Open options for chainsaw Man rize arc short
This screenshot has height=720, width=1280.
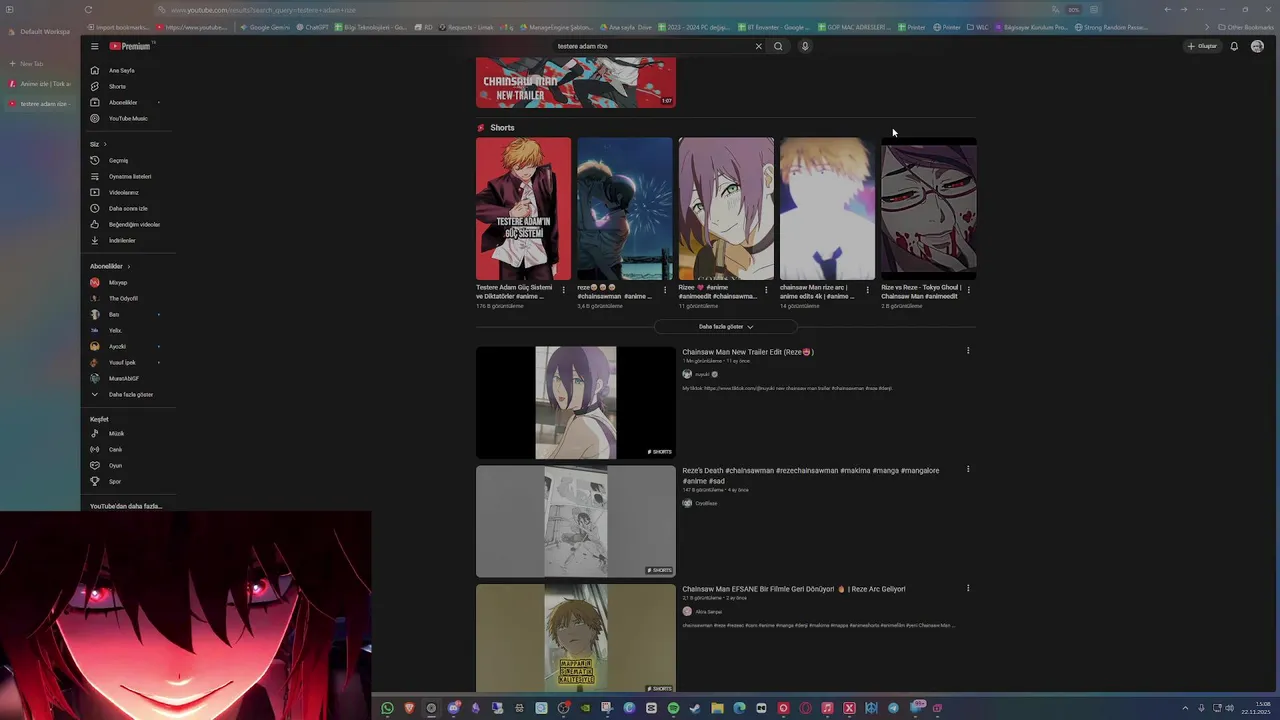[x=867, y=290]
